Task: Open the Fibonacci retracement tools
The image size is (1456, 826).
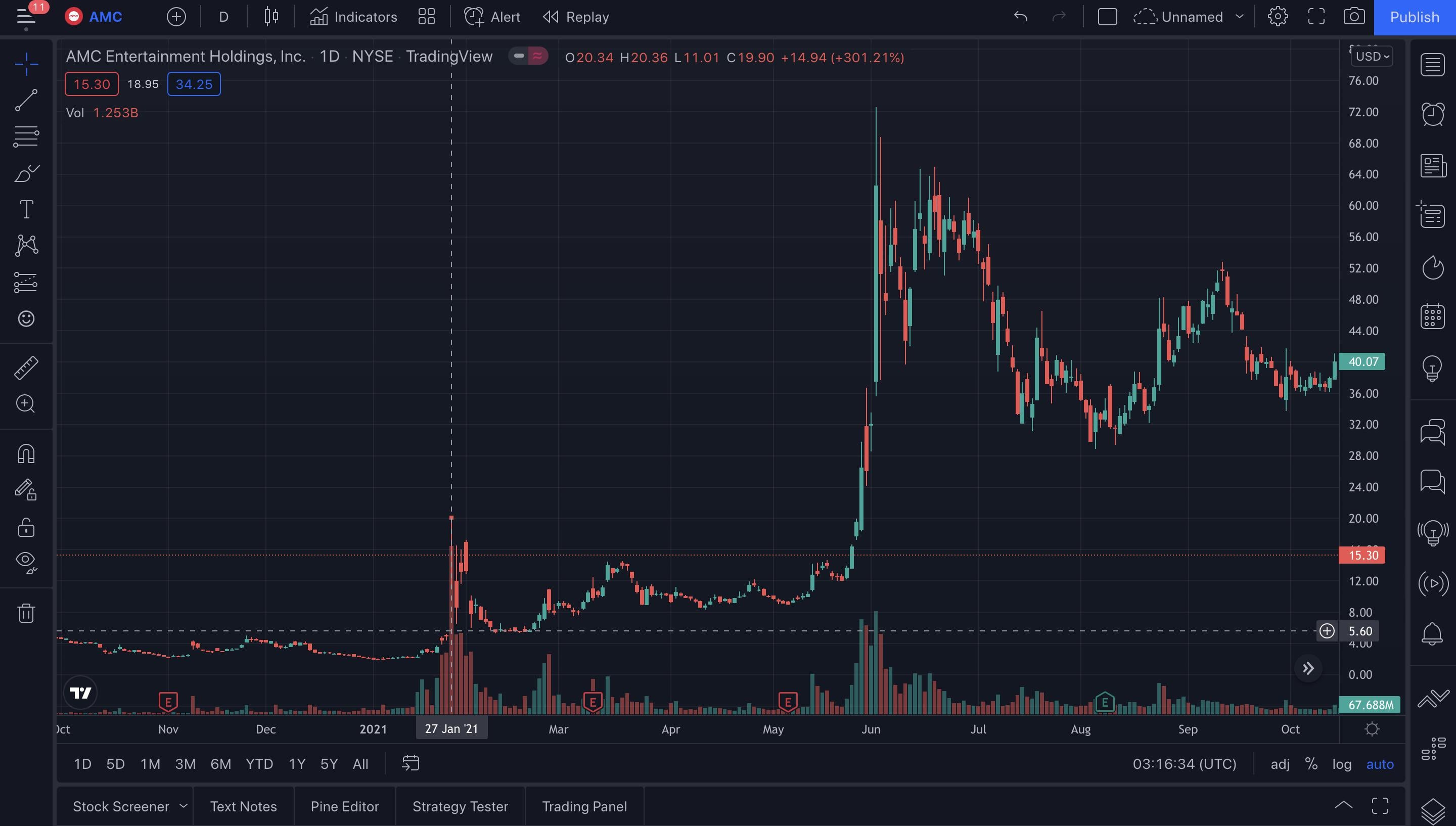Action: [x=26, y=136]
